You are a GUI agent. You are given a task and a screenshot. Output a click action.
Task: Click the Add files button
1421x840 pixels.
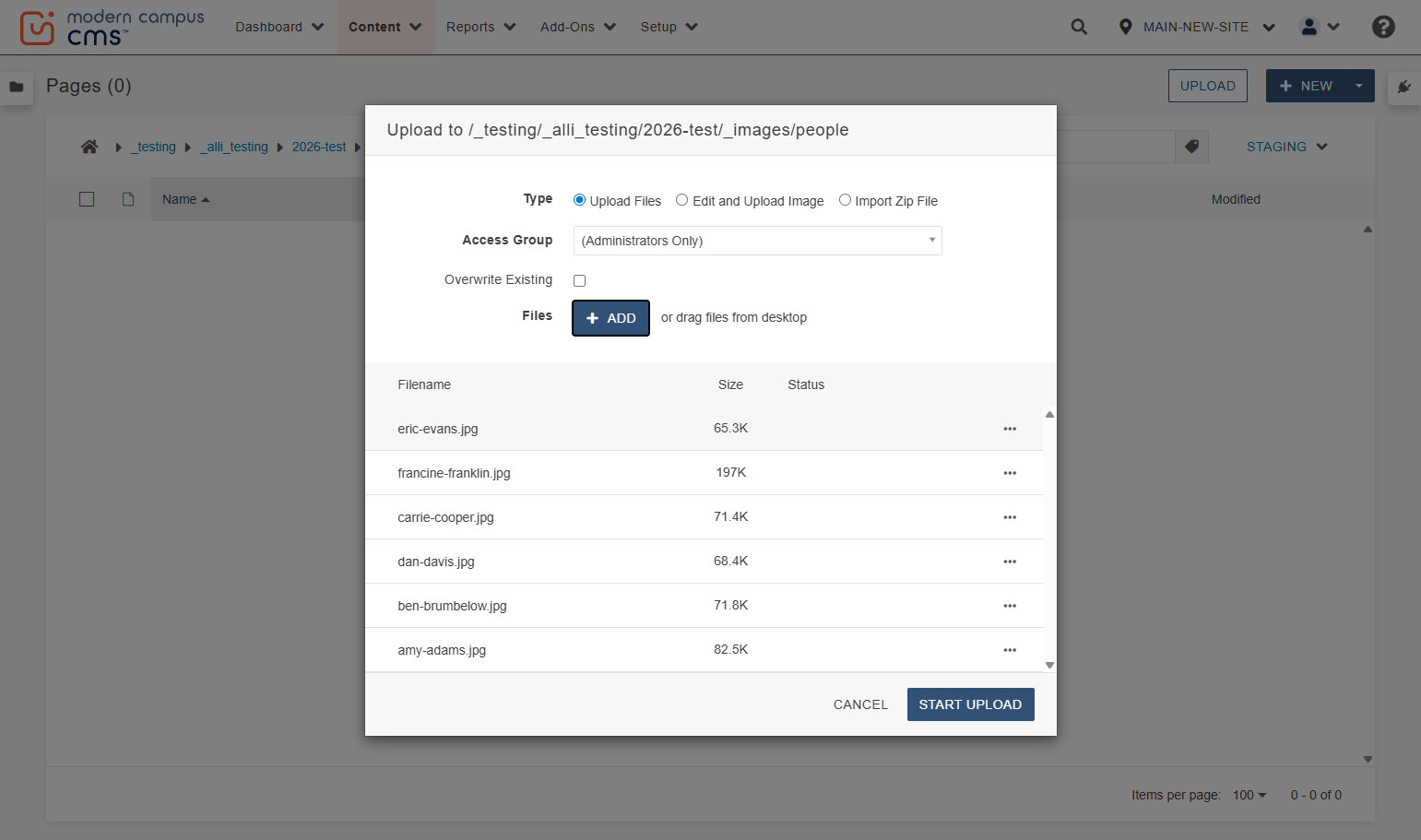[x=610, y=318]
